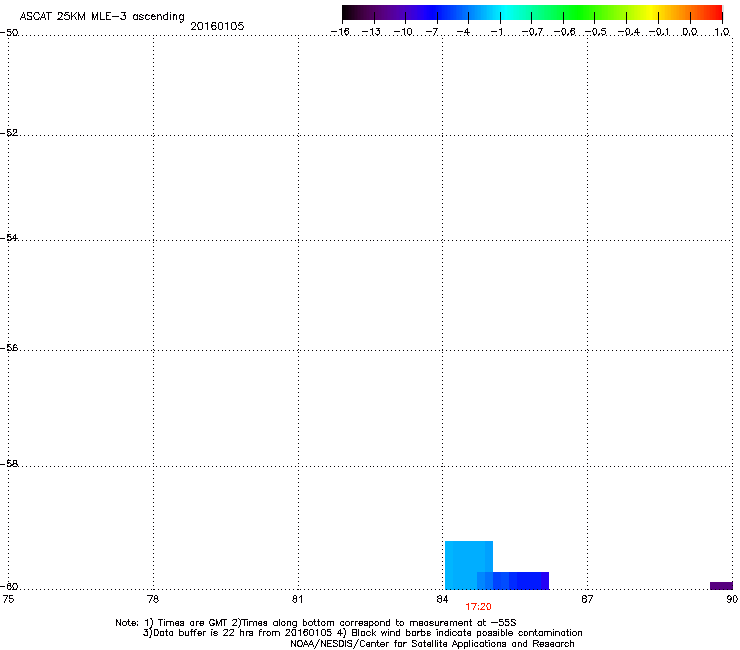Click the latitude label -50
Image resolution: width=740 pixels, height=650 pixels.
coord(9,33)
